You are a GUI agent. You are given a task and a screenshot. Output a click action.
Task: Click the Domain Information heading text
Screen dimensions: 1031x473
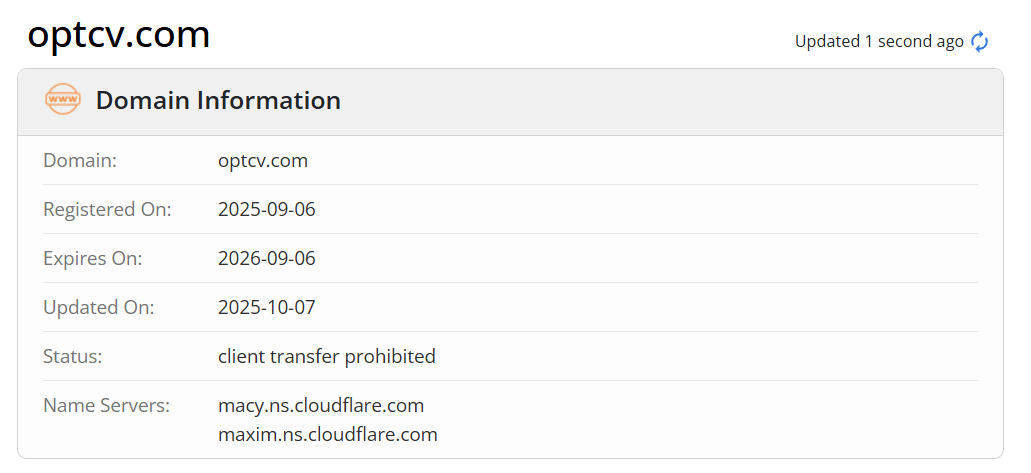click(x=218, y=100)
